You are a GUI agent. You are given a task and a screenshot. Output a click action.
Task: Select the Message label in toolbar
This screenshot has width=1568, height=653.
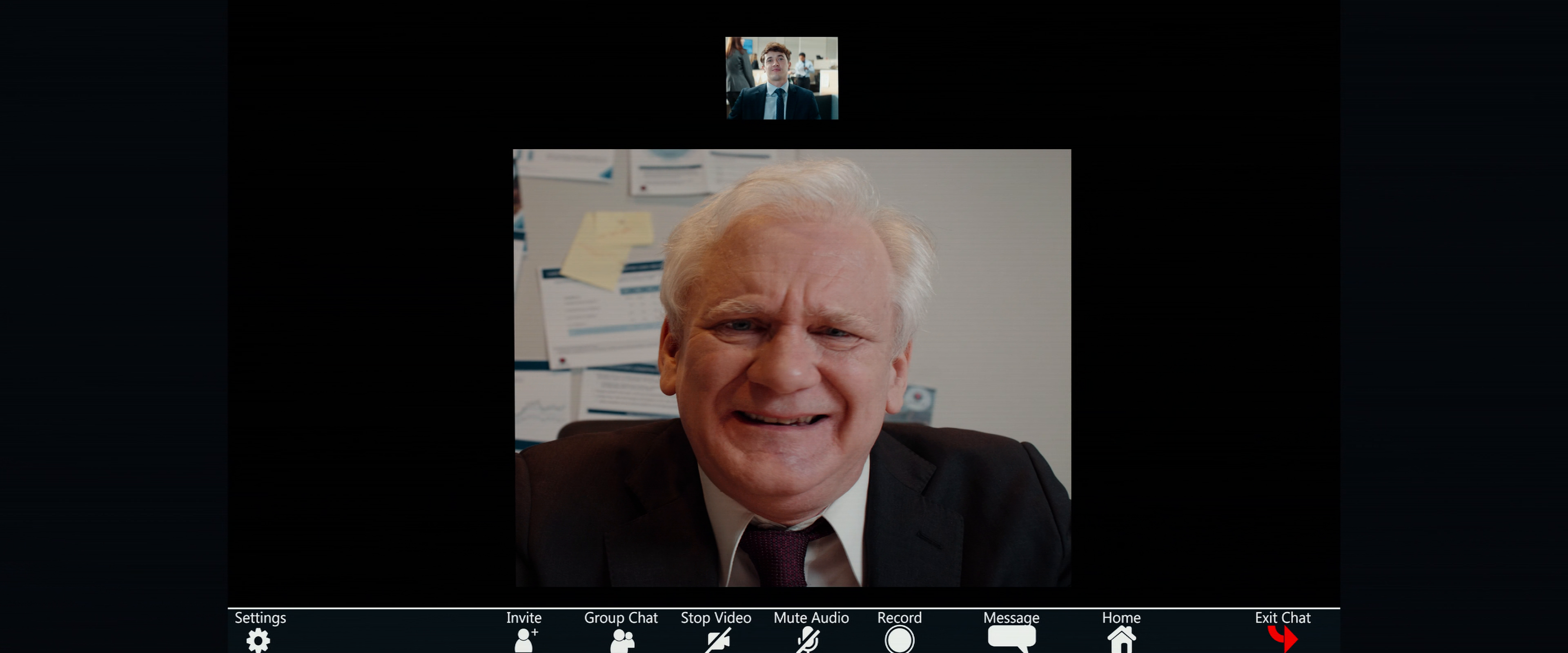[x=1011, y=618]
